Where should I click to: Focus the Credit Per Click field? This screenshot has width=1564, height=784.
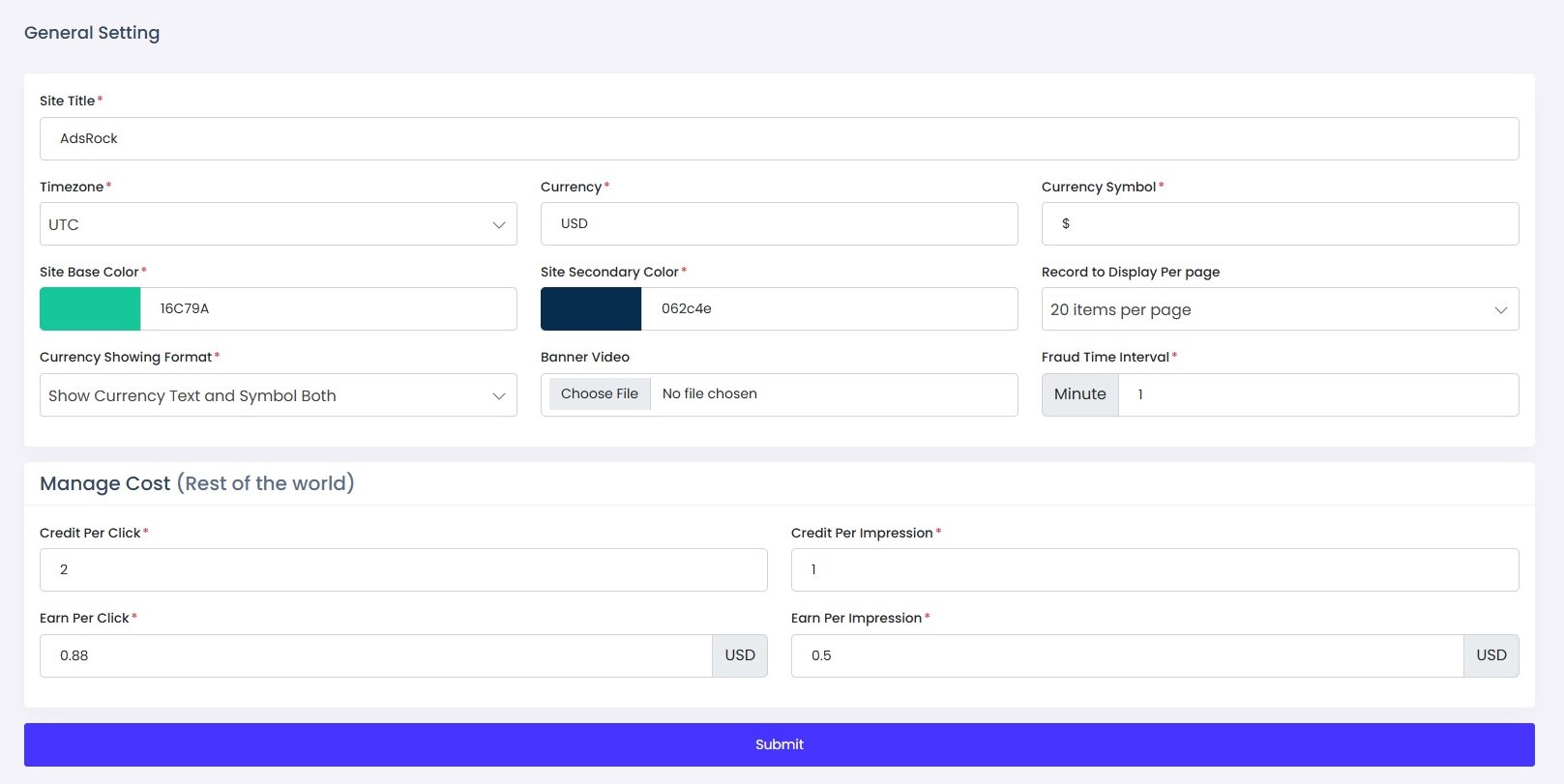[x=403, y=569]
